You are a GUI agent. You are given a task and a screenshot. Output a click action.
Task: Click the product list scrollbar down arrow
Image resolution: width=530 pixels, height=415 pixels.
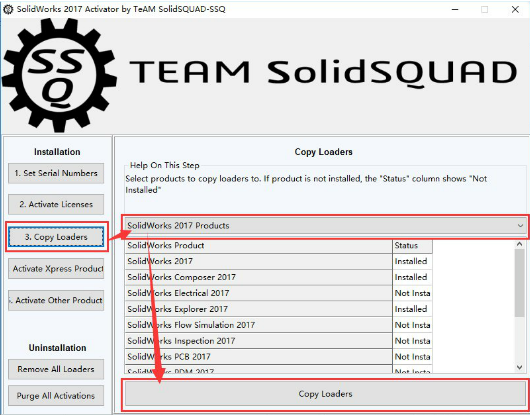coord(520,367)
